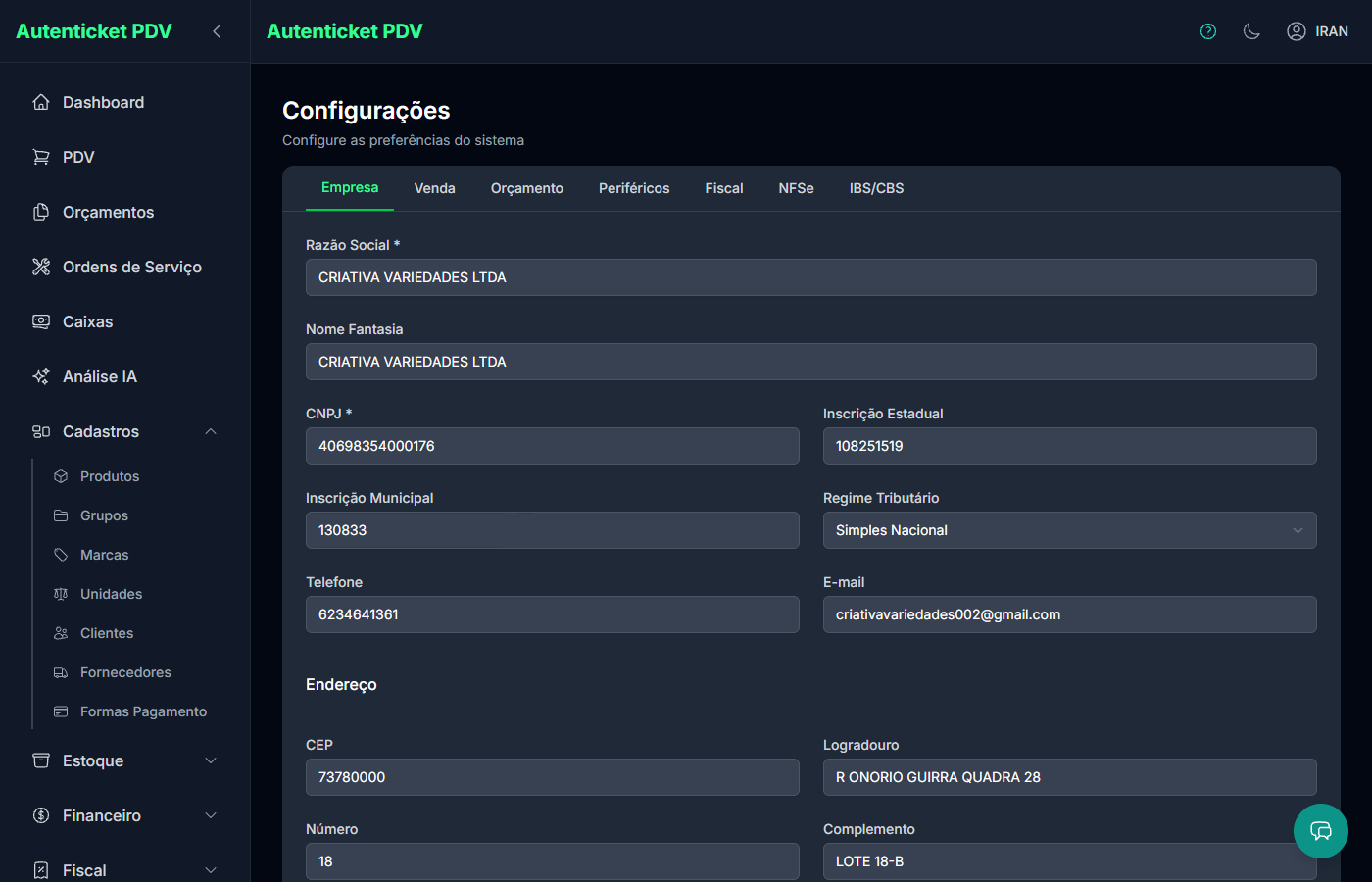Image resolution: width=1372 pixels, height=882 pixels.
Task: Open the chat support bubble icon
Action: point(1320,830)
